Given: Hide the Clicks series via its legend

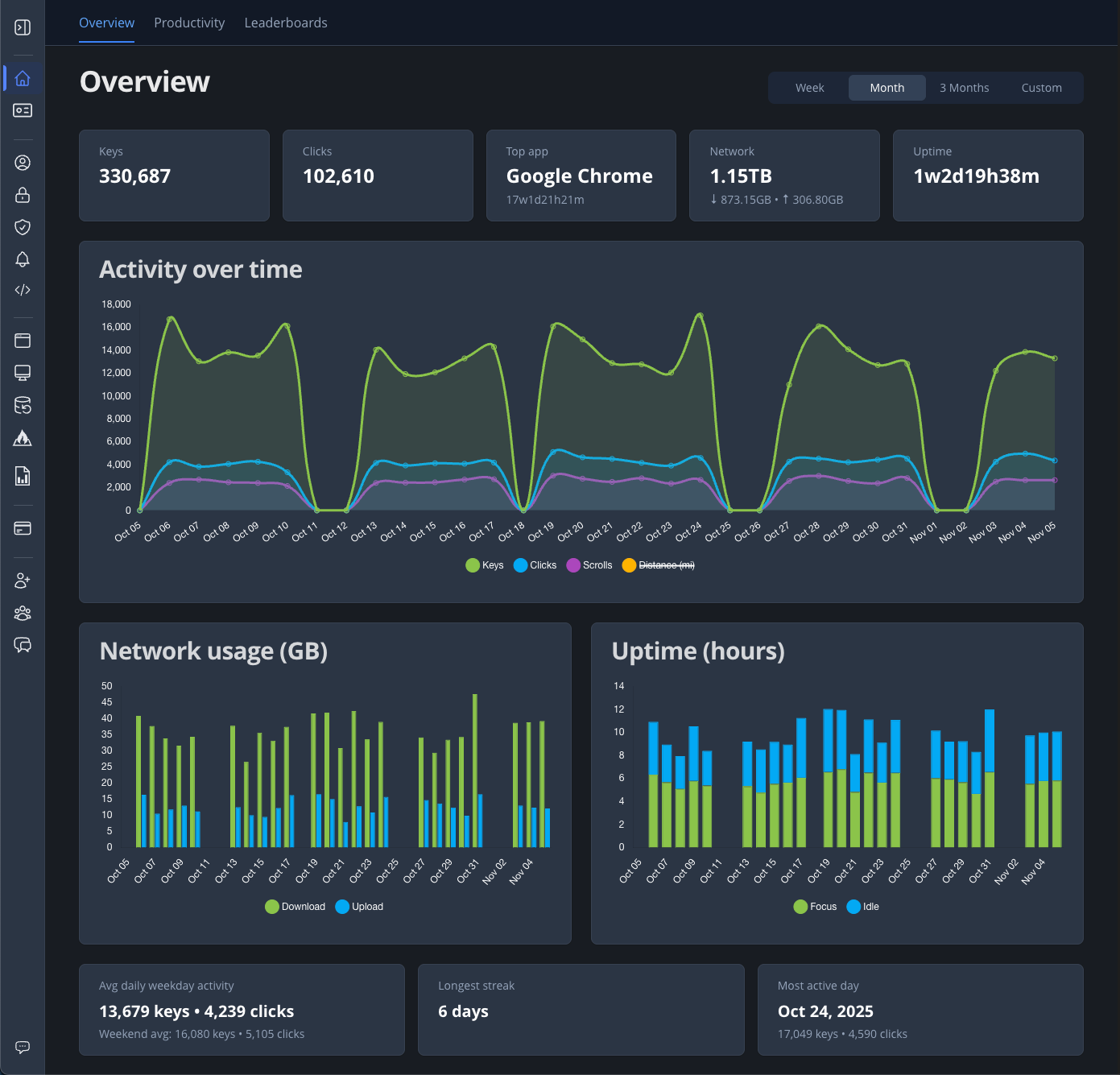Looking at the screenshot, I should (535, 564).
